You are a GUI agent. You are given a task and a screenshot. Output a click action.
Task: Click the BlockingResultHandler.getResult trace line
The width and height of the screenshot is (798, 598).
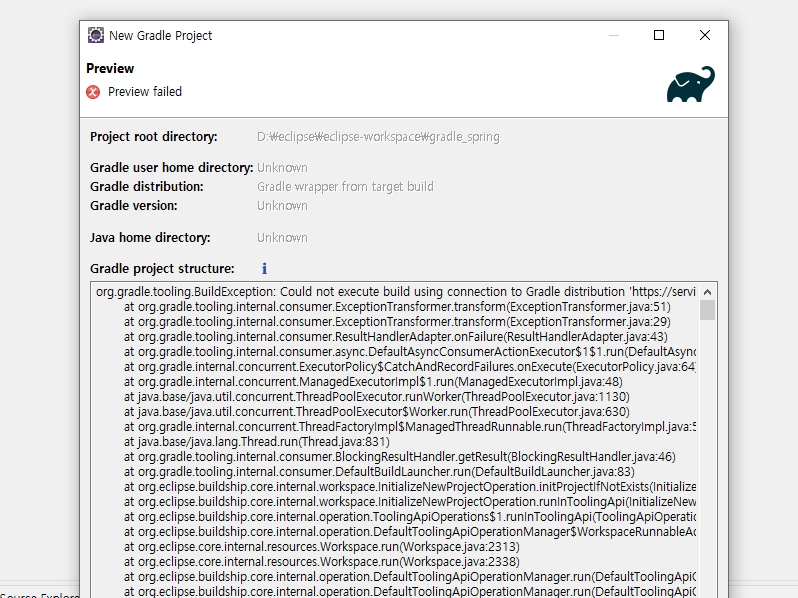tap(400, 457)
